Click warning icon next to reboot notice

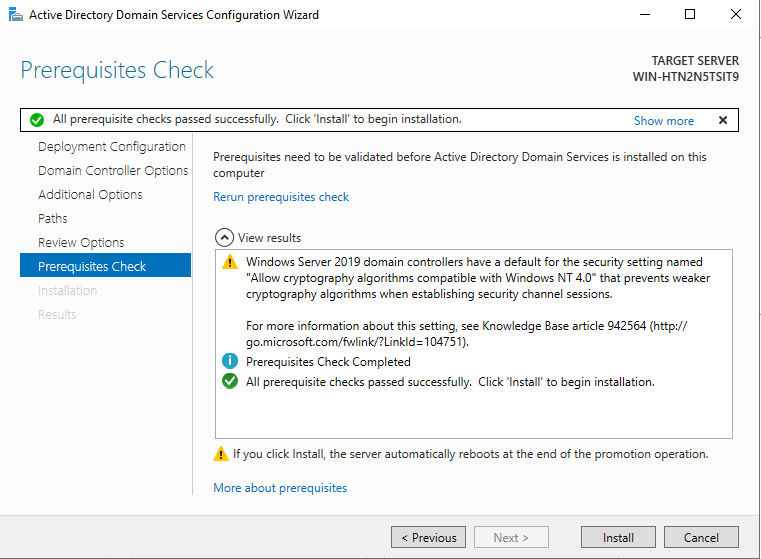coord(221,454)
